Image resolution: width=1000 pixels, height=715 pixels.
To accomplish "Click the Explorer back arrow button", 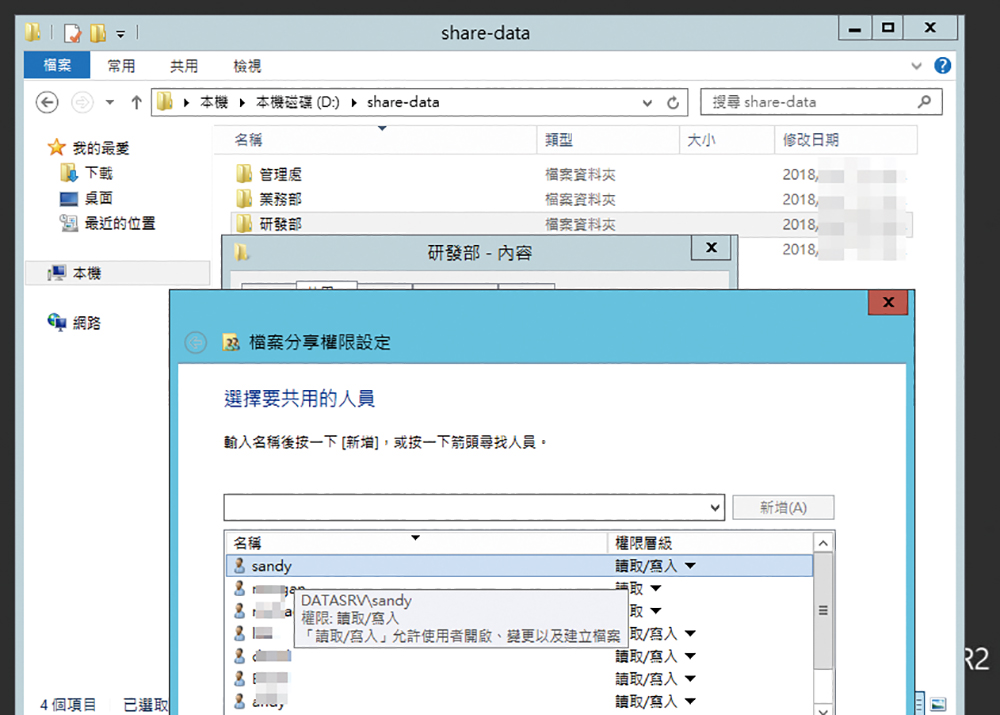I will (47, 102).
